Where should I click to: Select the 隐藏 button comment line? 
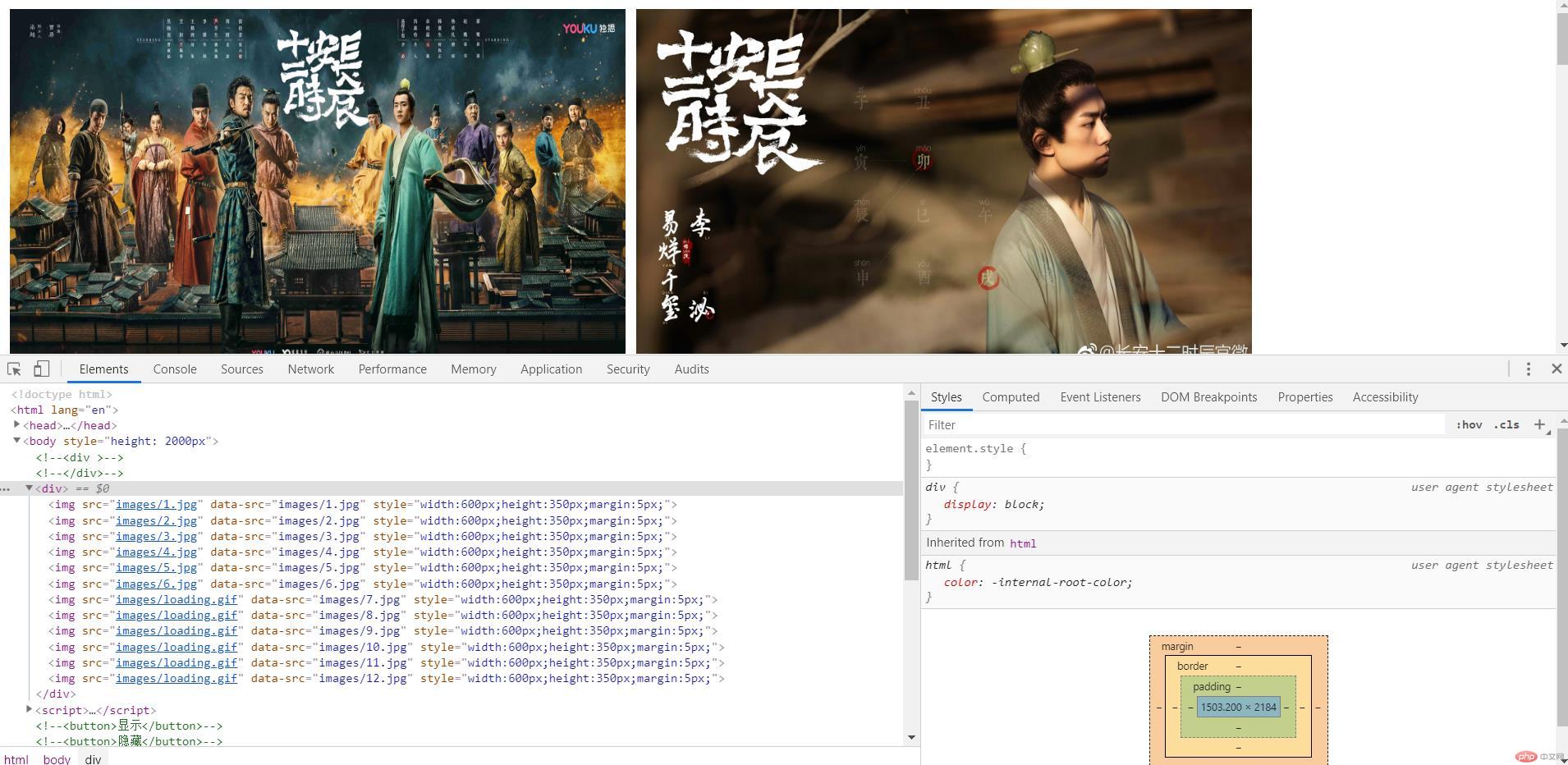point(129,741)
